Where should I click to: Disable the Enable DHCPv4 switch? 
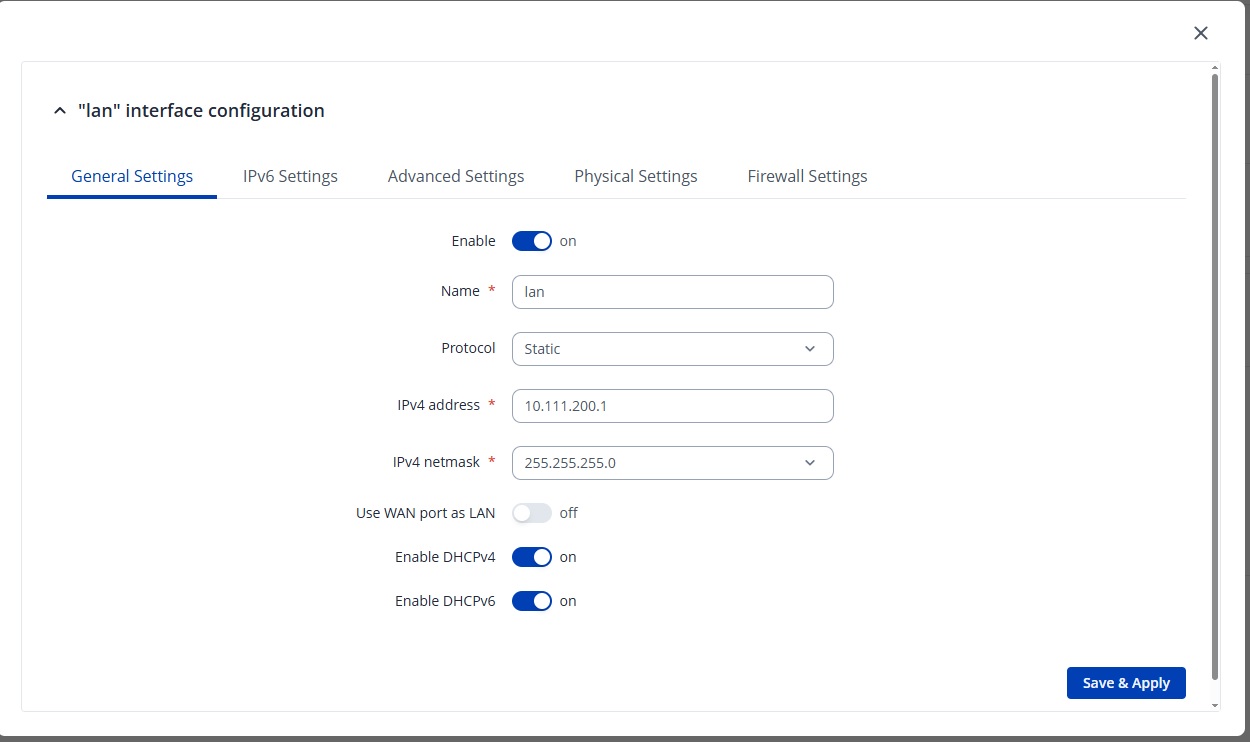(x=532, y=557)
